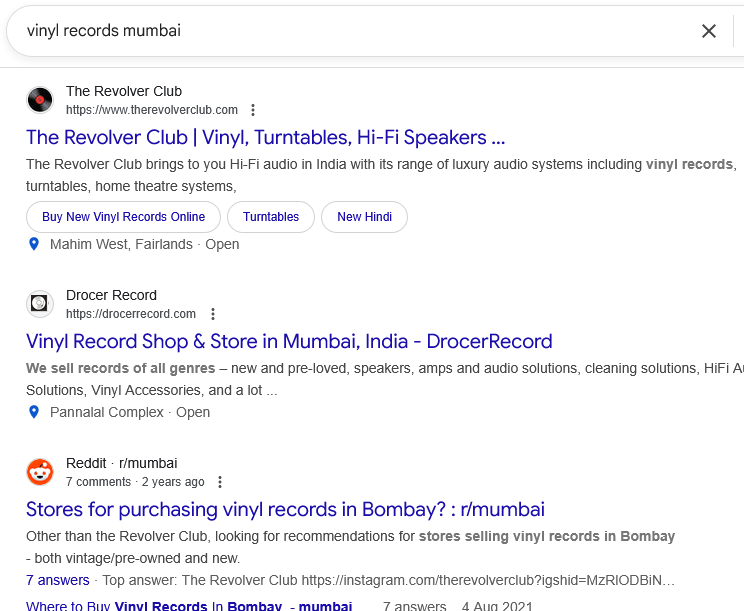The height and width of the screenshot is (611, 744).
Task: Open three-dot menu beside Reddit result info
Action: (x=220, y=482)
